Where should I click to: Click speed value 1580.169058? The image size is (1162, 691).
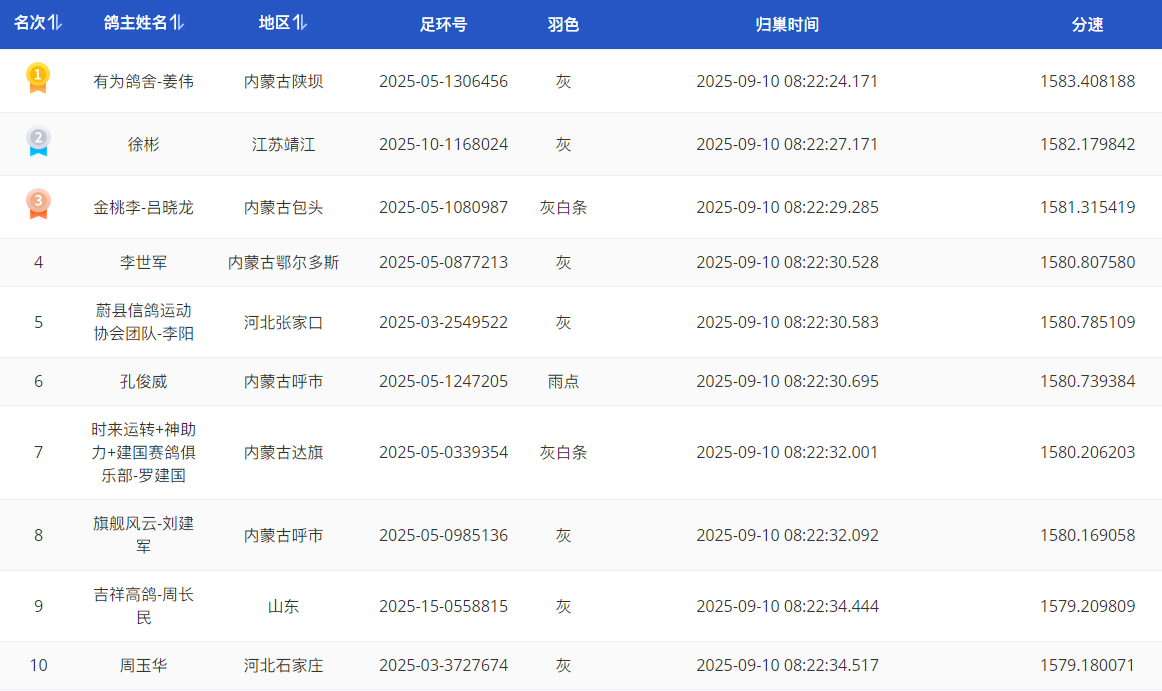tap(1087, 535)
